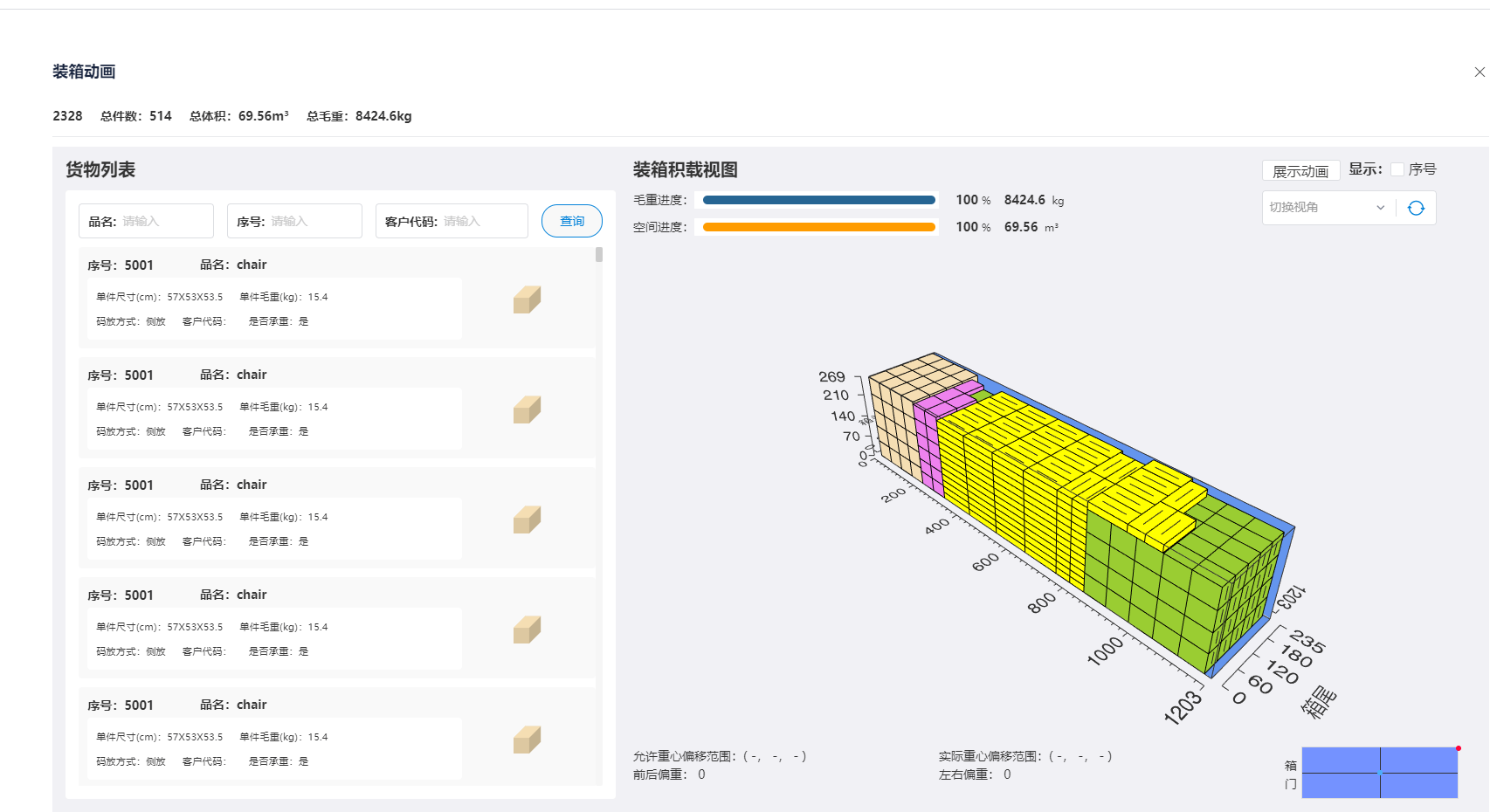Click the 空间进度 progress bar
Image resolution: width=1490 pixels, height=812 pixels.
(817, 226)
